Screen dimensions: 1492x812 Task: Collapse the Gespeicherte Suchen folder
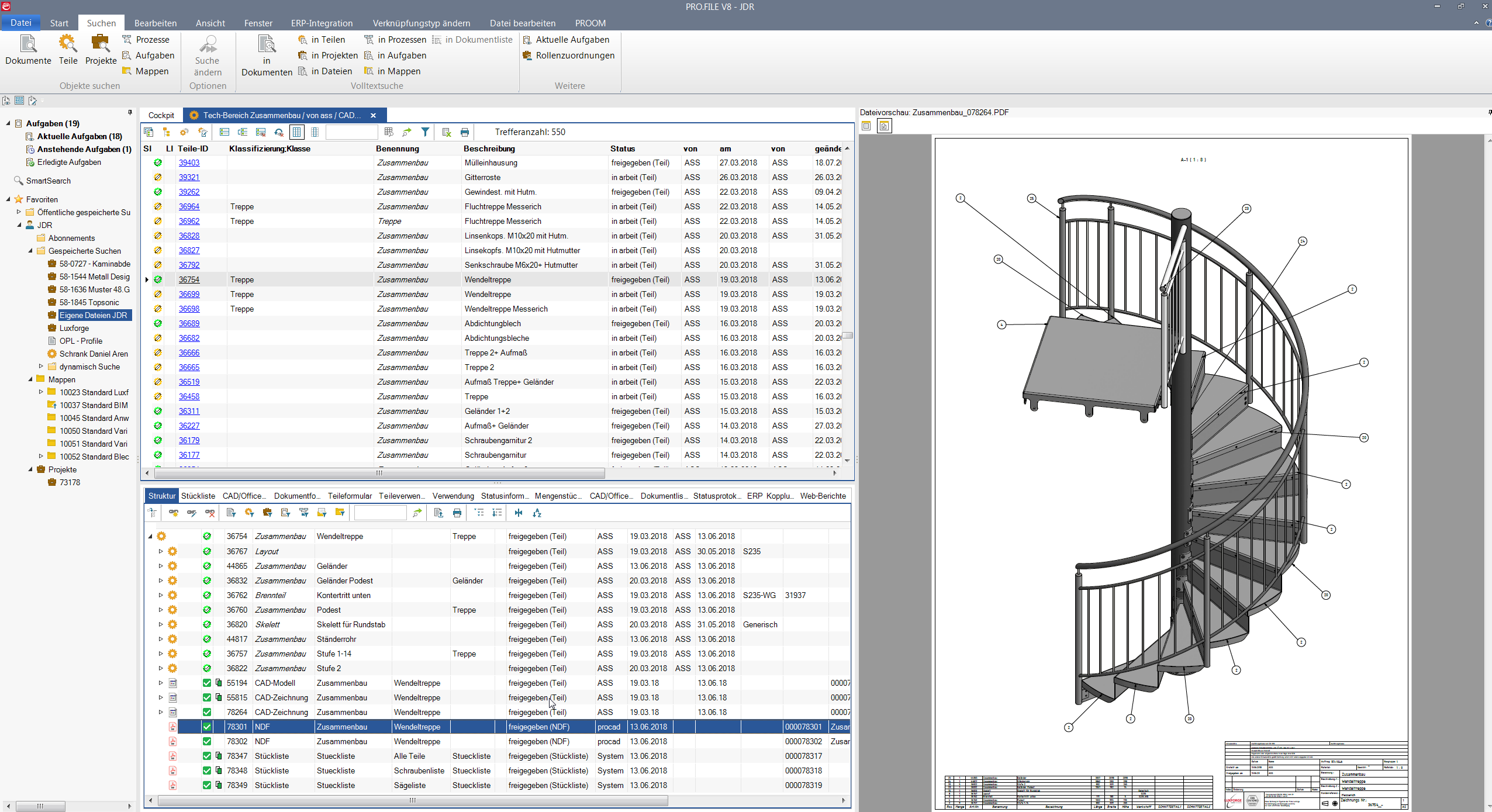tap(30, 251)
